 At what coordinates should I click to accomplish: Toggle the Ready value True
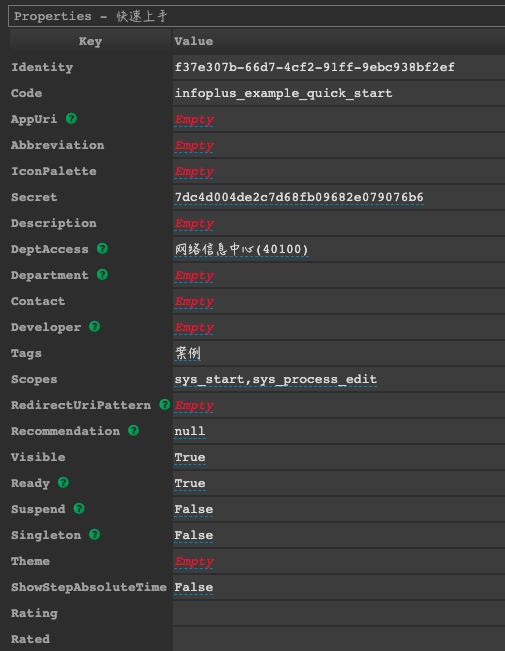pos(190,483)
